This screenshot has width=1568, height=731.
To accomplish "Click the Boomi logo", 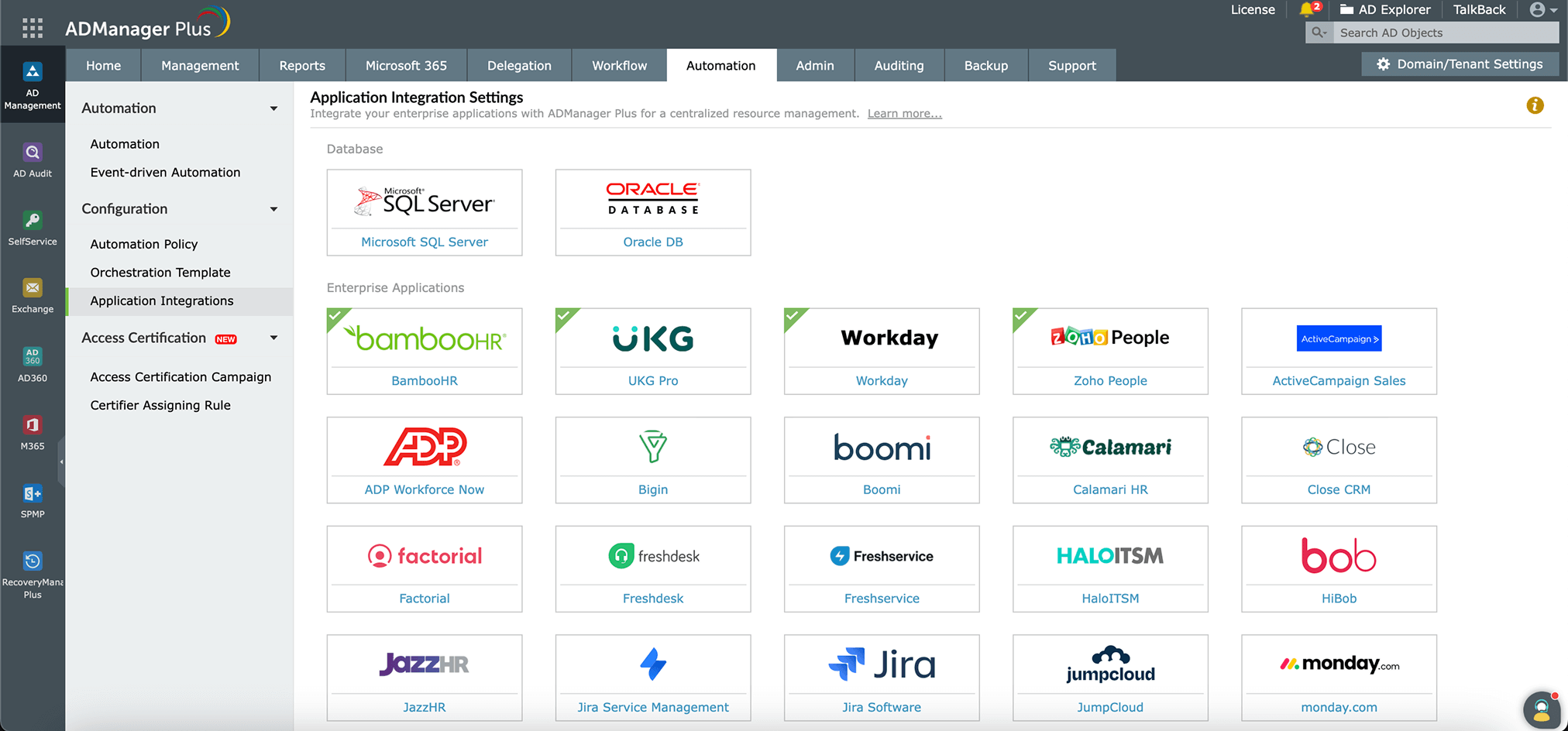I will click(x=882, y=447).
